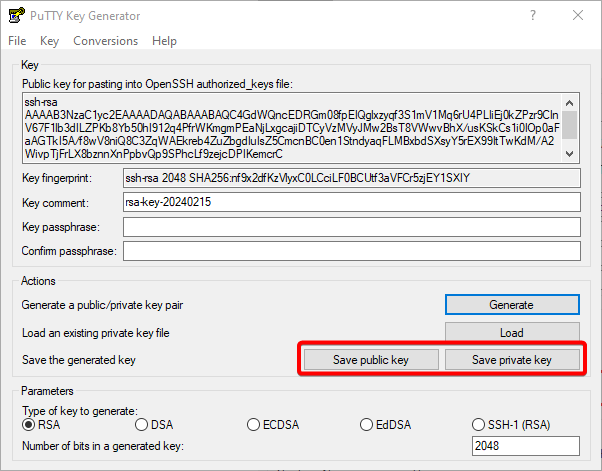Select the SSH-1 (RSA) key type
This screenshot has width=602, height=471.
pos(511,425)
